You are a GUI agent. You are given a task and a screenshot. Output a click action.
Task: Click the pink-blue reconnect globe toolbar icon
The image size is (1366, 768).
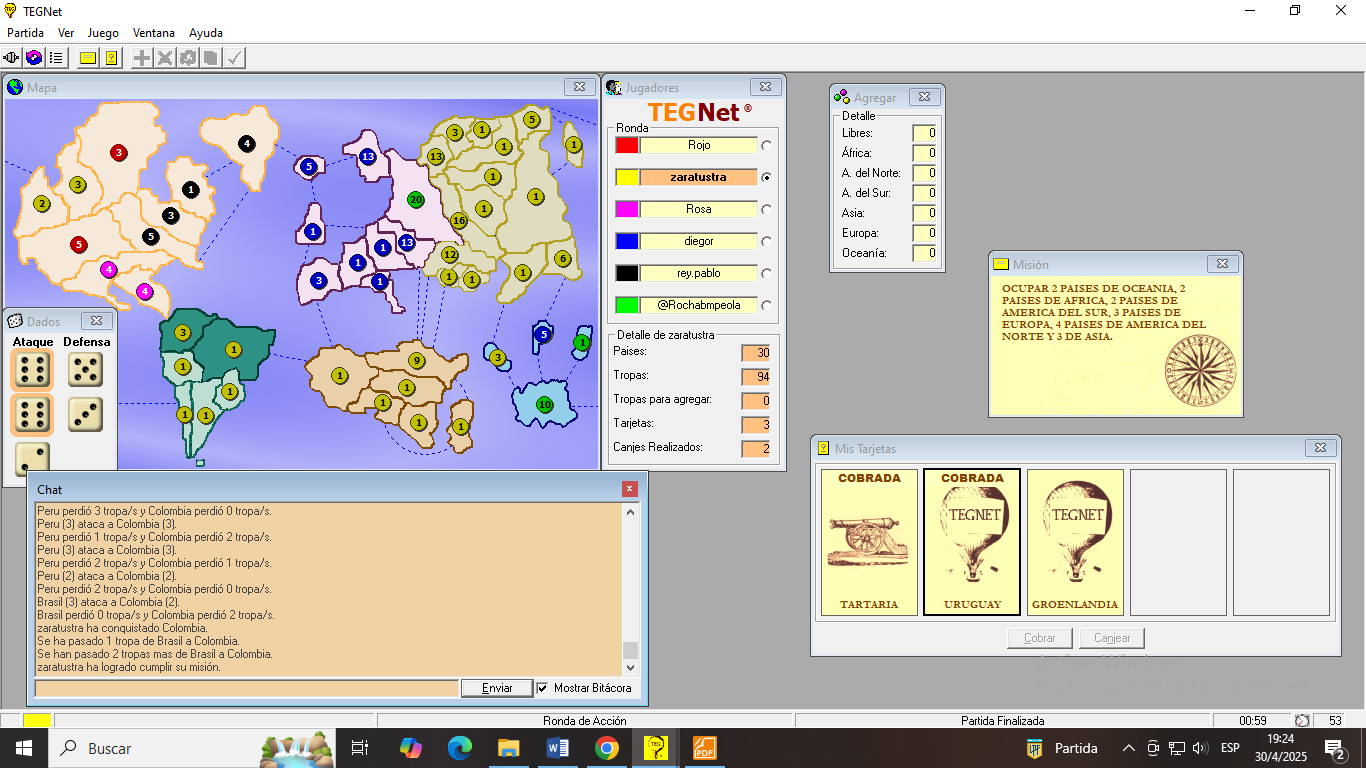pos(34,58)
